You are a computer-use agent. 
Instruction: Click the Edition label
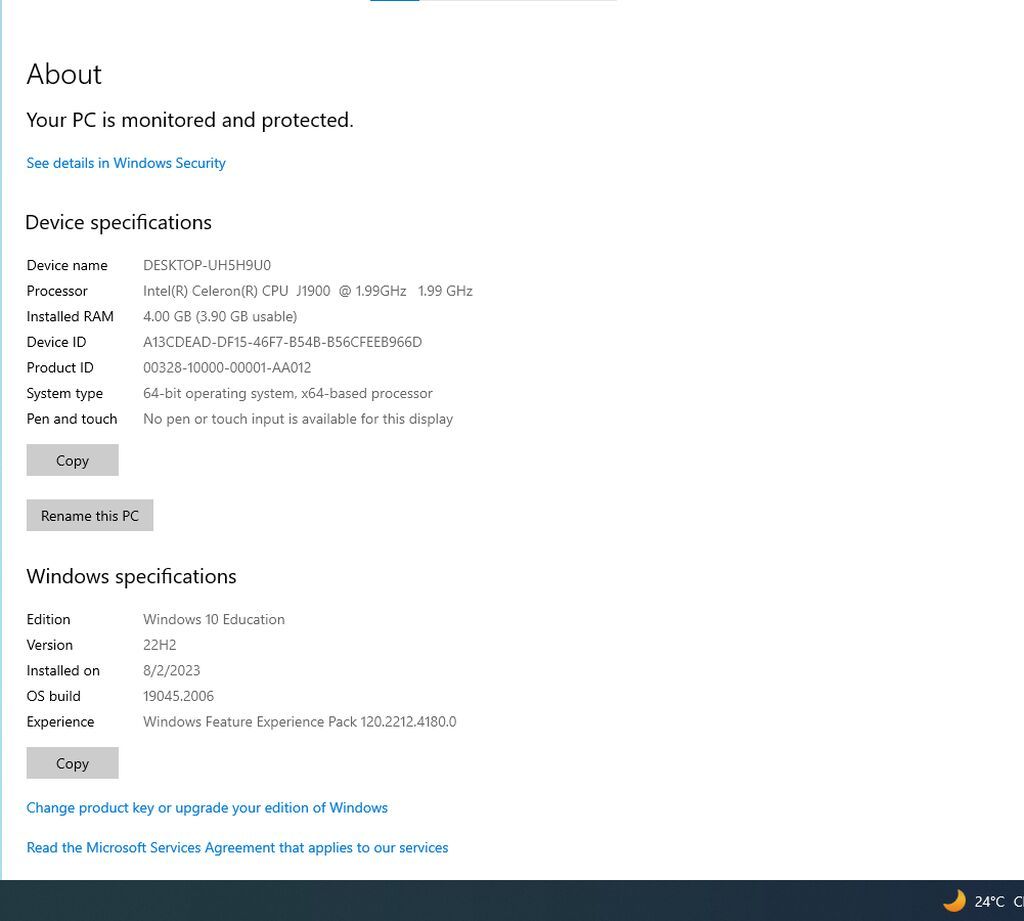[48, 619]
